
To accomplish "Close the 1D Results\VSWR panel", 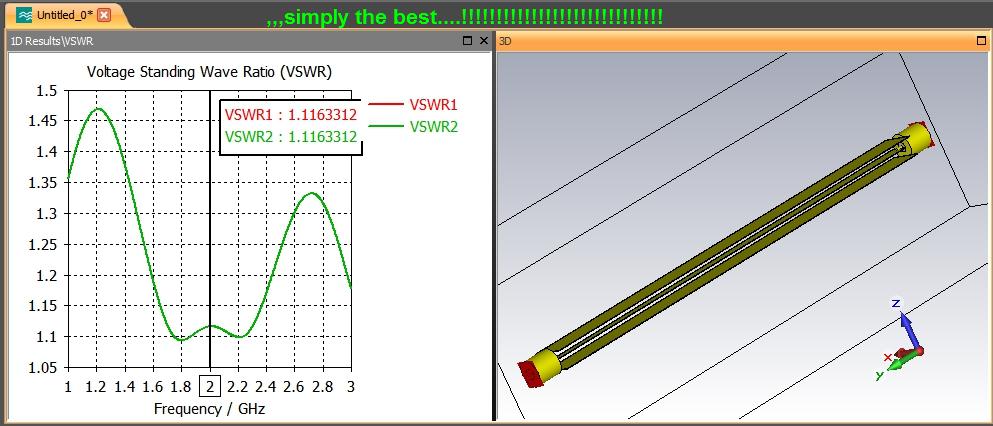I will pos(484,41).
